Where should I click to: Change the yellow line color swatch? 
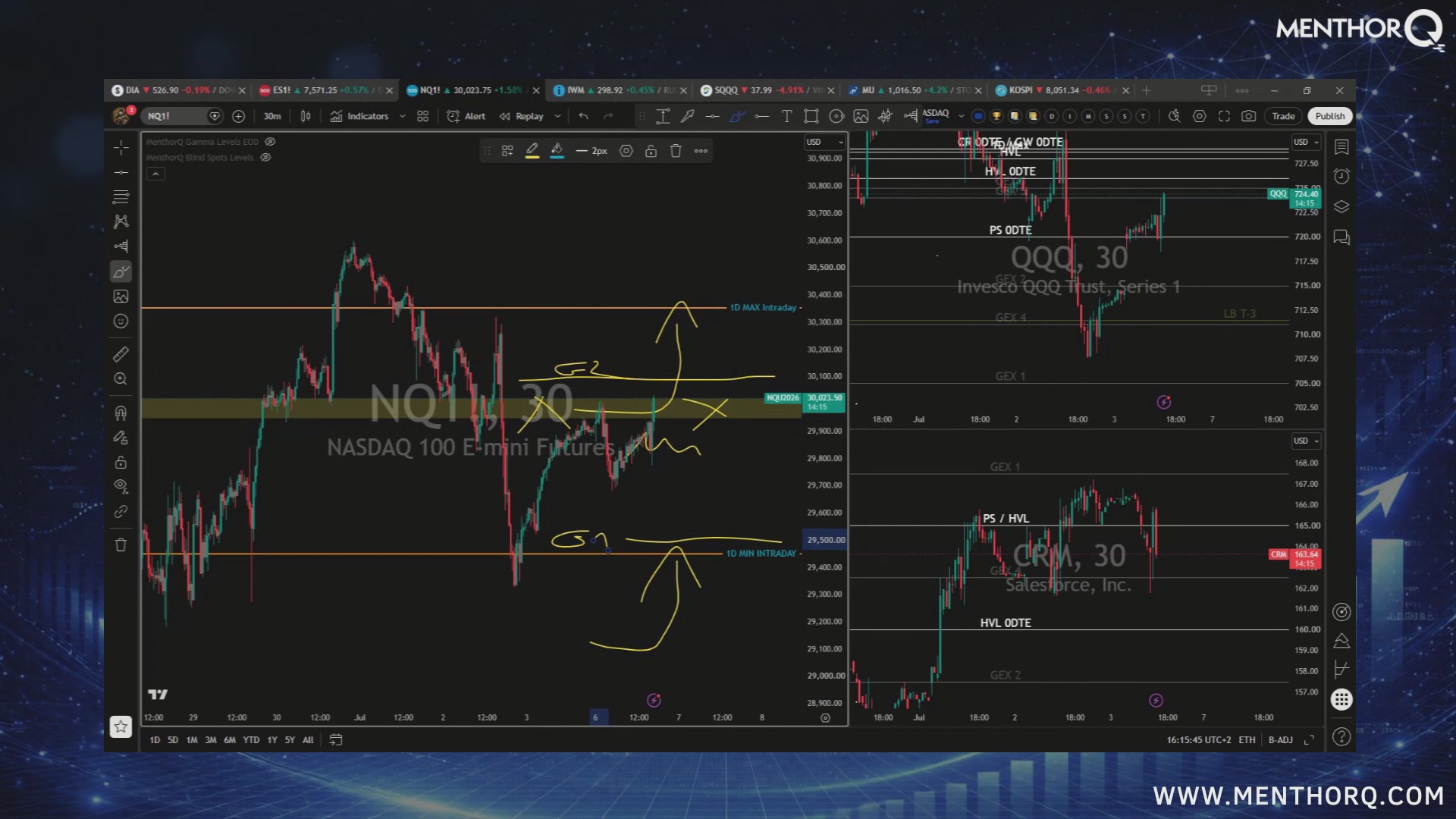[x=532, y=151]
